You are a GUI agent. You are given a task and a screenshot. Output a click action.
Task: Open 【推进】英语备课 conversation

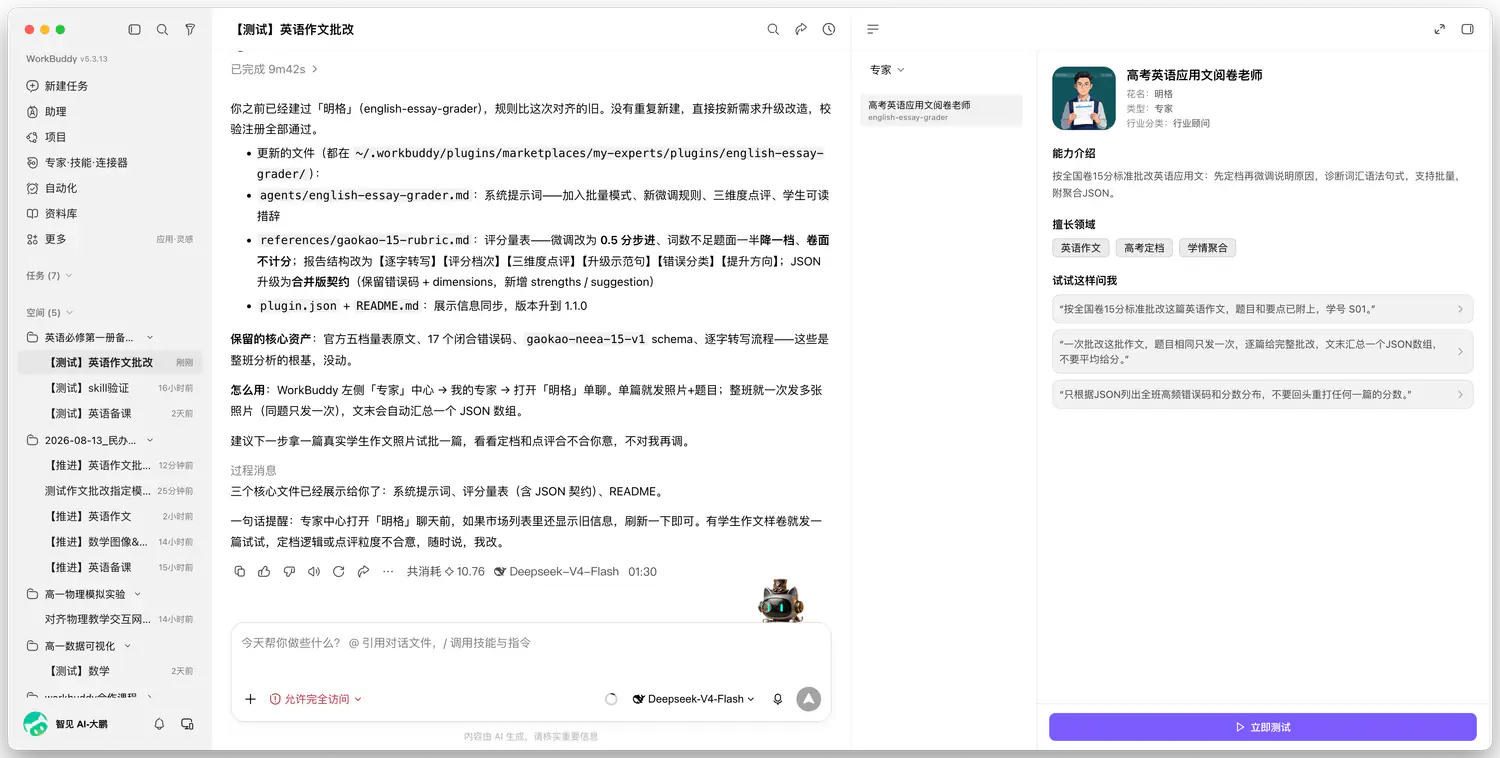110,567
